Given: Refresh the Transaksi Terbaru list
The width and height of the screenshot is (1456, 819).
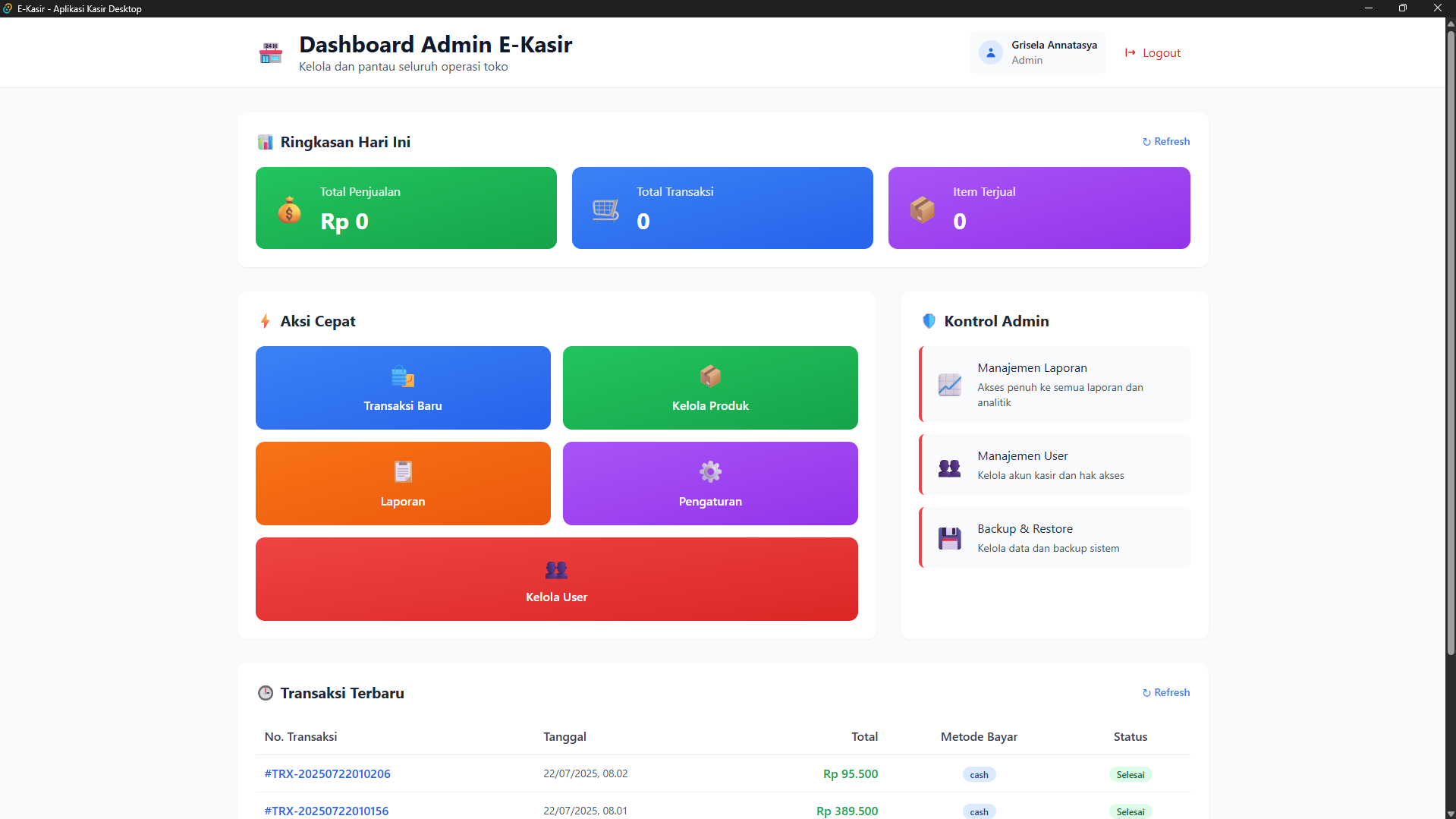Looking at the screenshot, I should point(1166,693).
